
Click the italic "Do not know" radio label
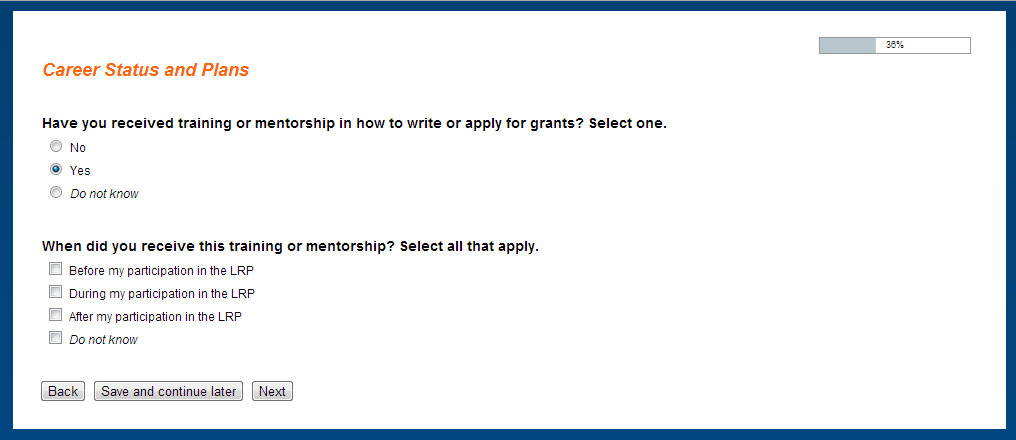pyautogui.click(x=104, y=194)
